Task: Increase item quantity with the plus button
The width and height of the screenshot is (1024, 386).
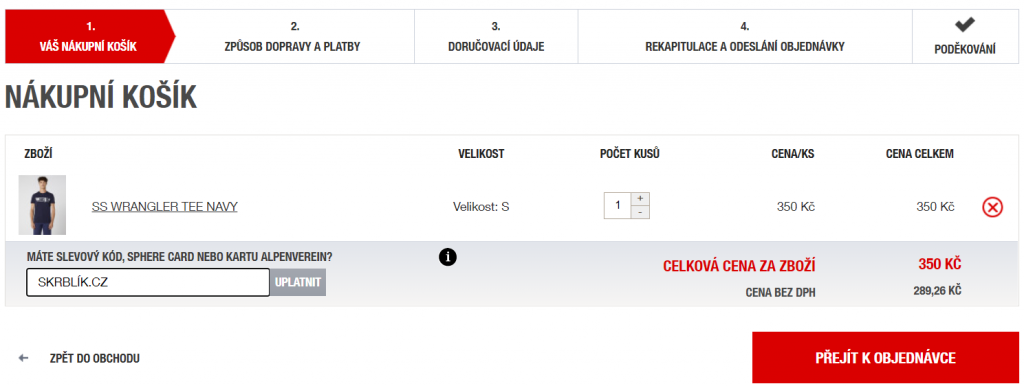Action: [640, 199]
